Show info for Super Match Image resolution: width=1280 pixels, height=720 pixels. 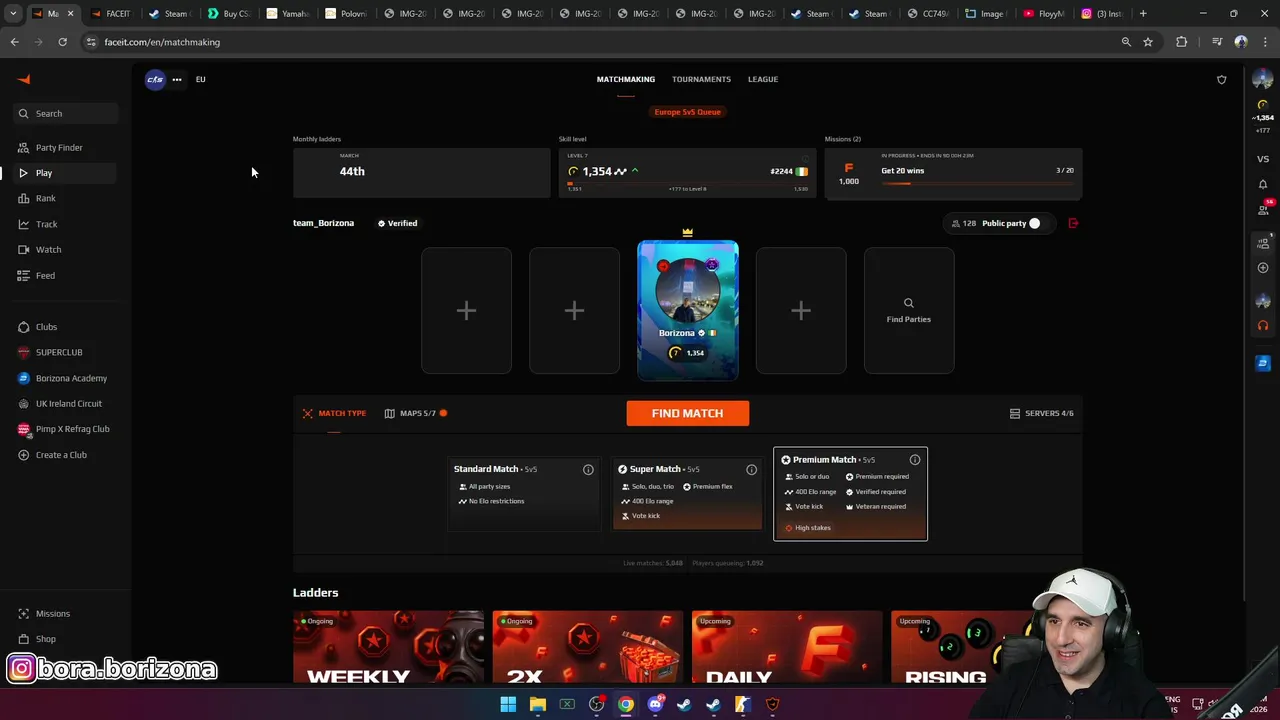751,469
